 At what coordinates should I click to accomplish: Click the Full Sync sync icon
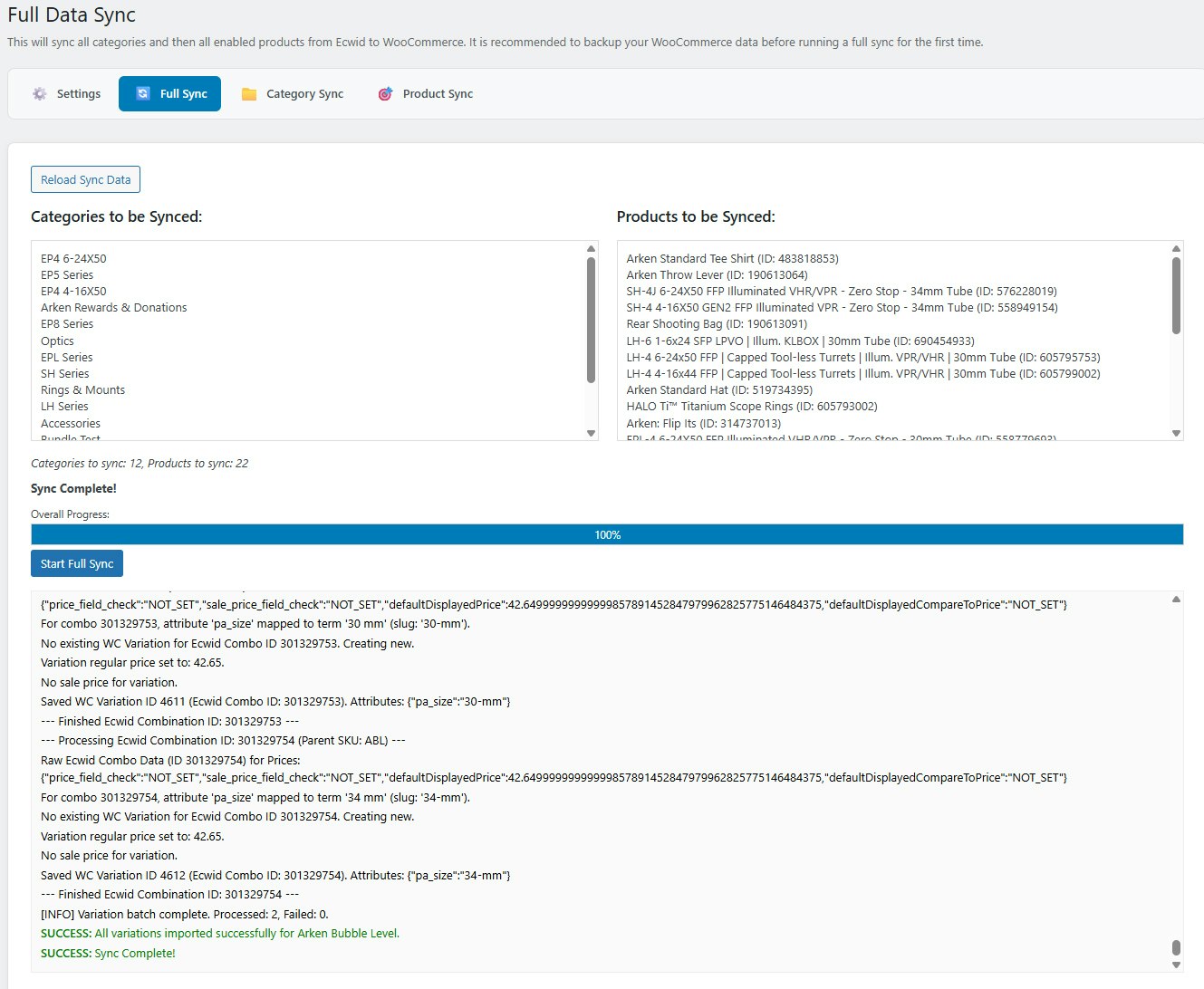click(142, 93)
